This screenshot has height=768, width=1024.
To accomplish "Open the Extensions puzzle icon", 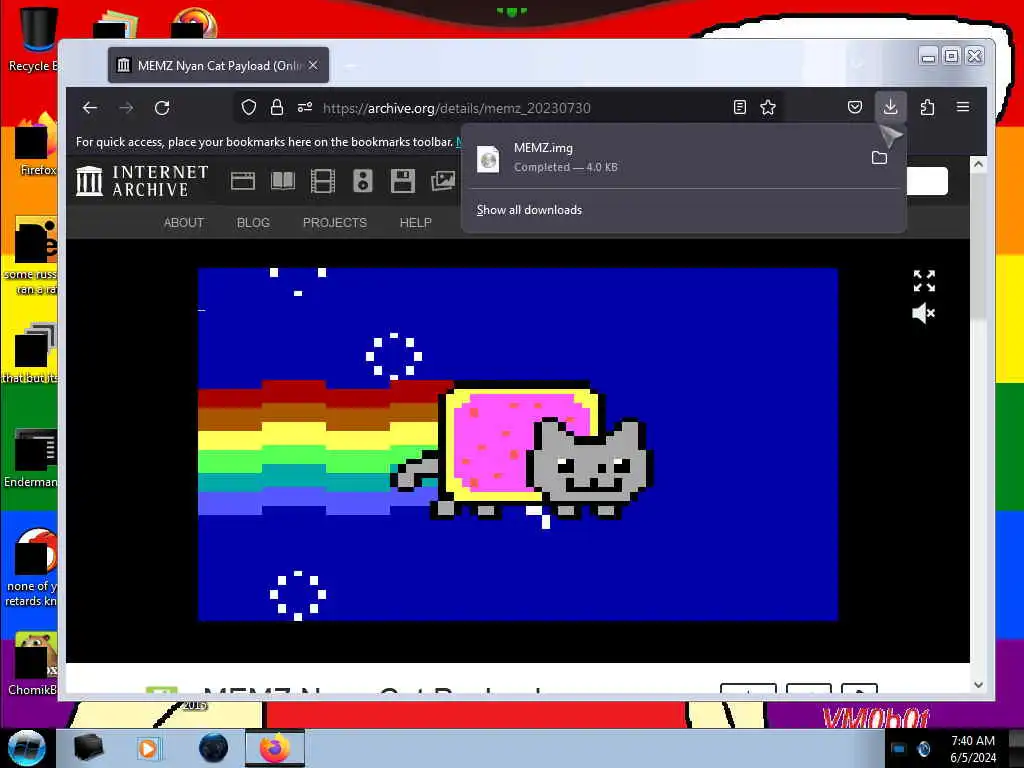I will pos(927,107).
